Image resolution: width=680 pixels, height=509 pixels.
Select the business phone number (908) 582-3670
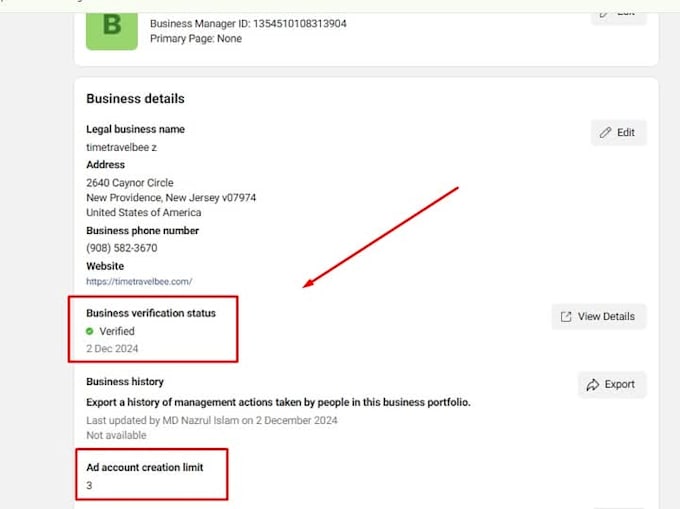pos(121,248)
